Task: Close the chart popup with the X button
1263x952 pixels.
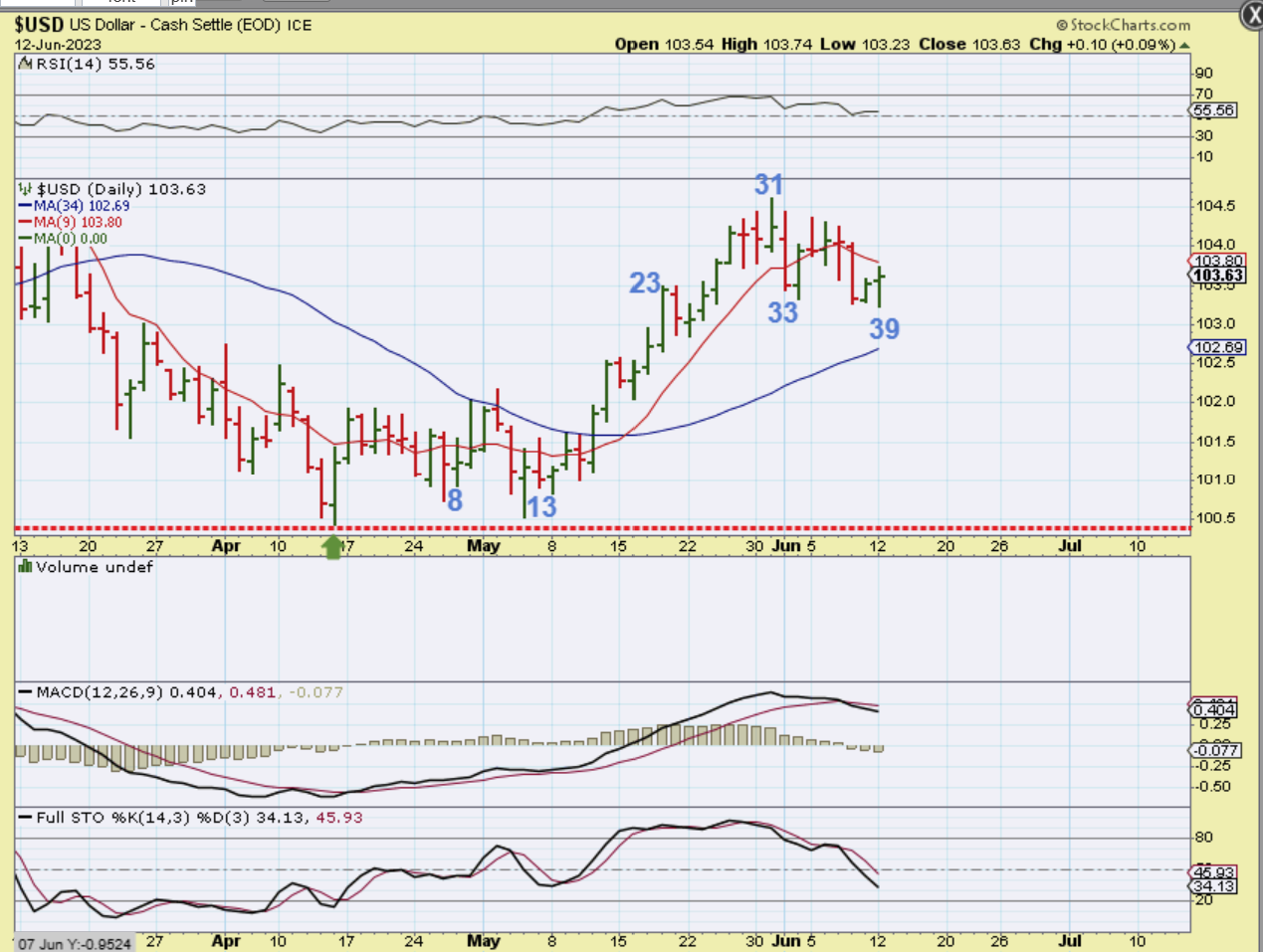Action: 1251,14
